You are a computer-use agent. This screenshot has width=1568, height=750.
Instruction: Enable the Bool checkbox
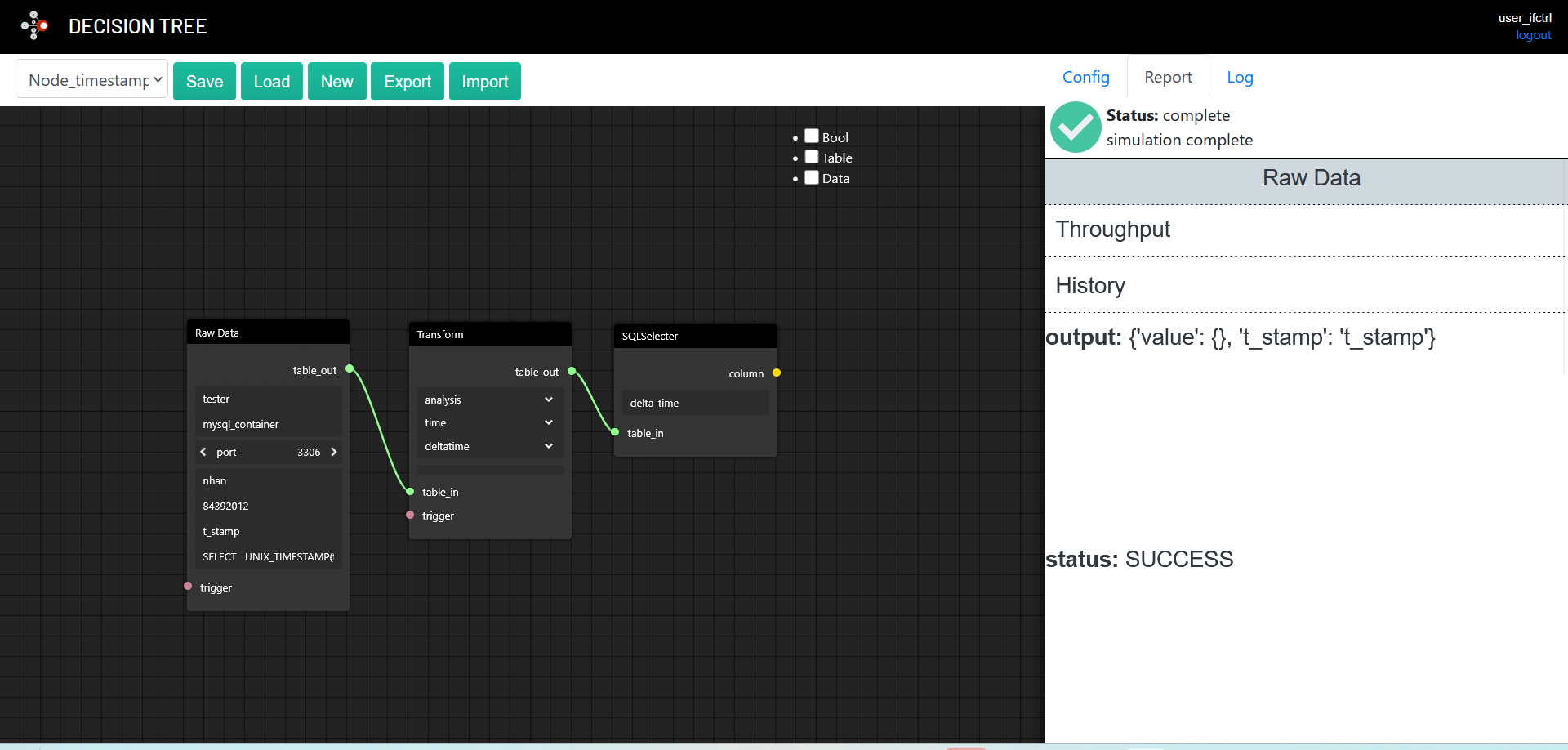(812, 136)
